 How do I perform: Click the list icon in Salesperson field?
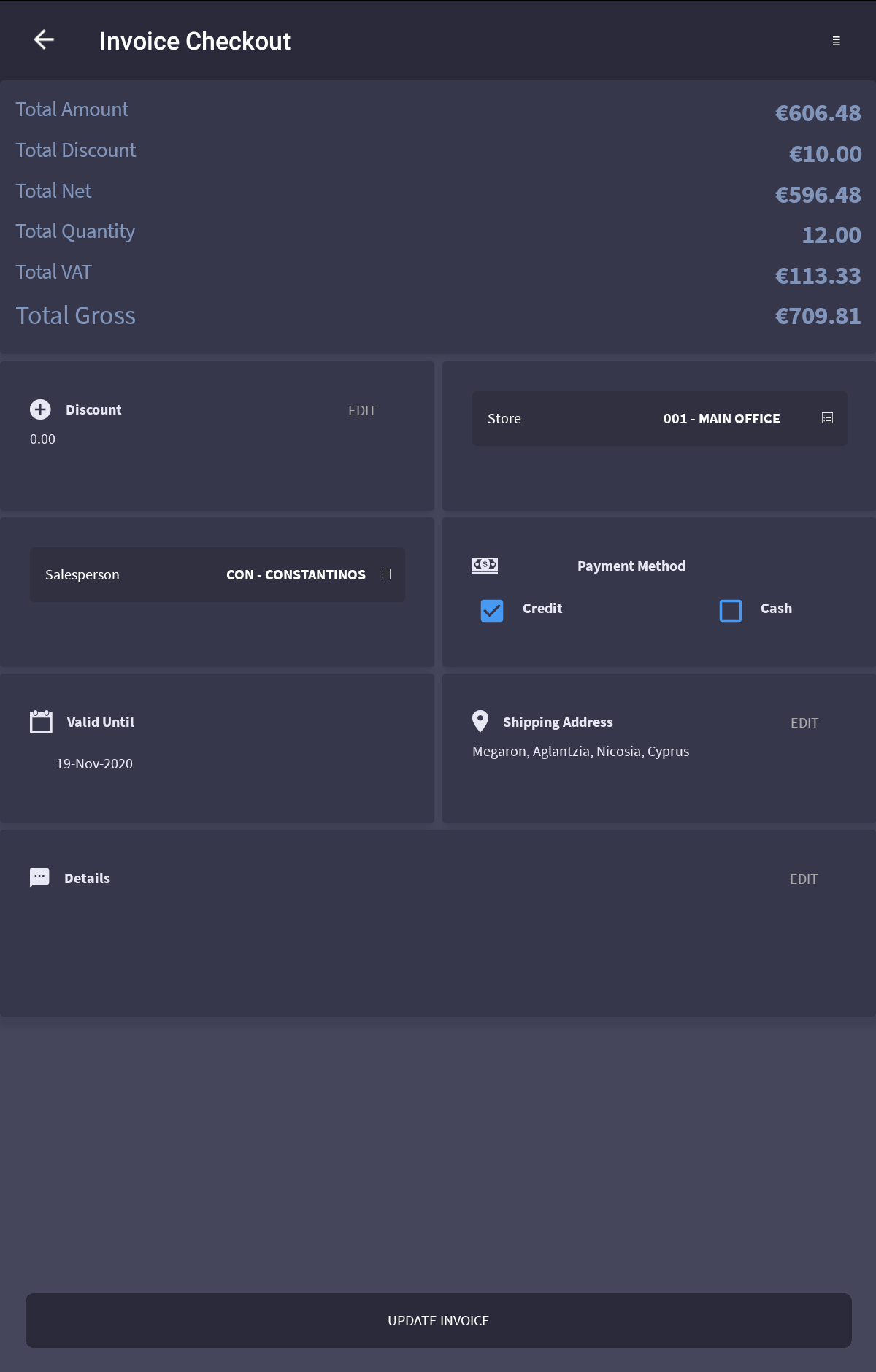click(385, 574)
